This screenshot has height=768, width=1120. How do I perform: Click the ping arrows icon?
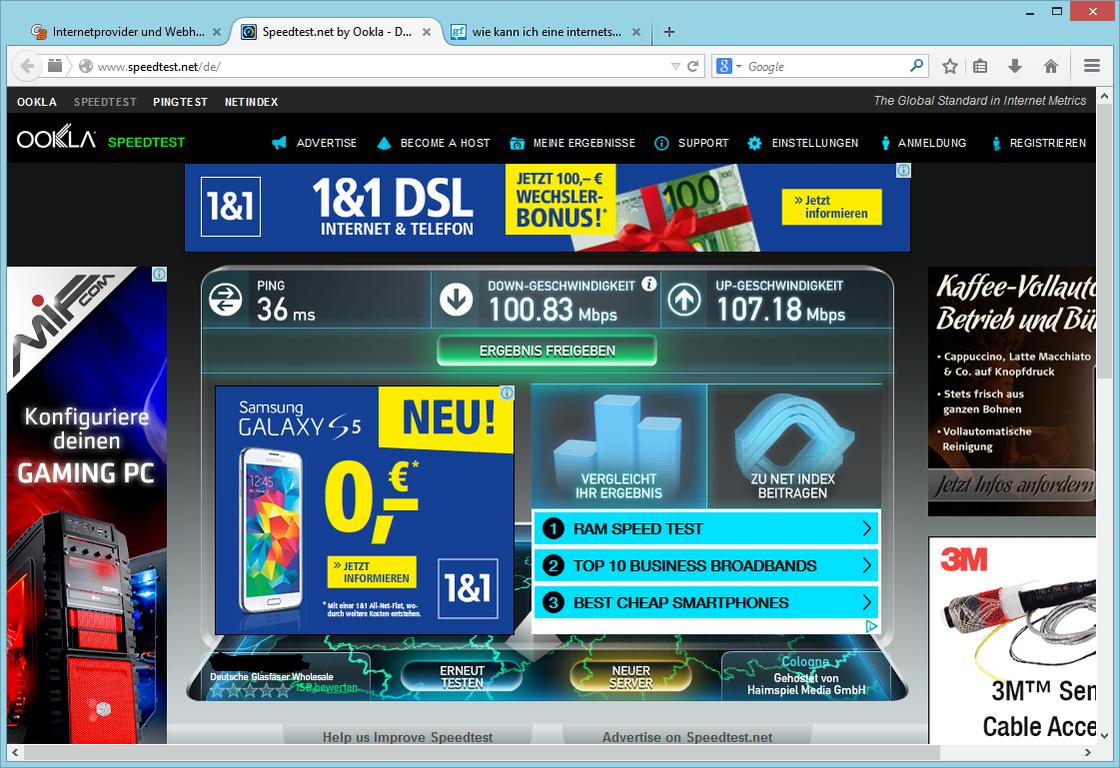pos(226,299)
